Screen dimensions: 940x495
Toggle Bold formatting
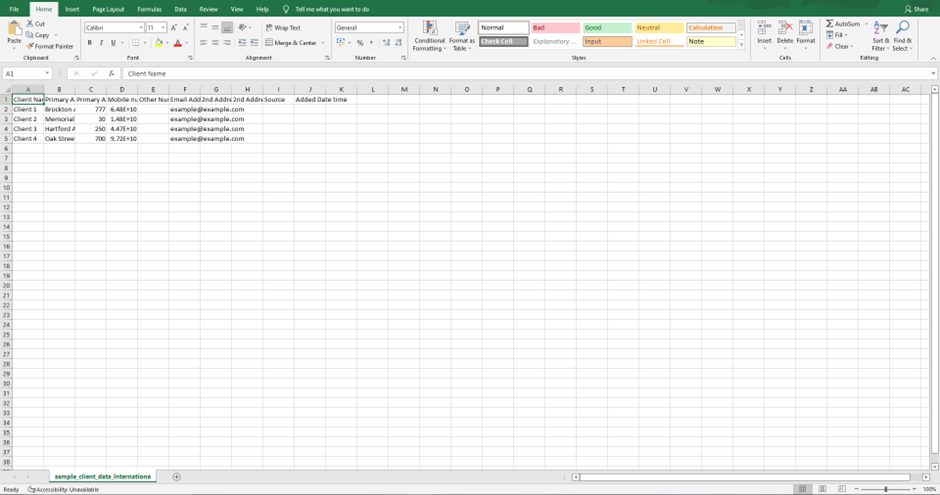(89, 43)
